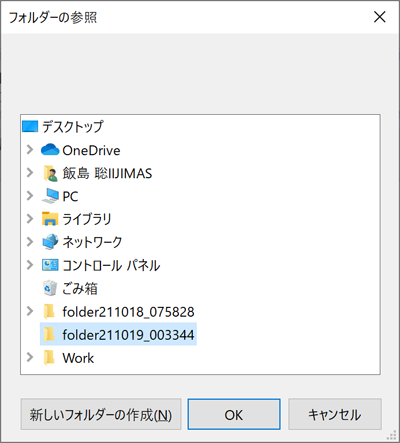Click the folder211018_075828 folder icon
The height and width of the screenshot is (443, 400).
click(x=49, y=311)
